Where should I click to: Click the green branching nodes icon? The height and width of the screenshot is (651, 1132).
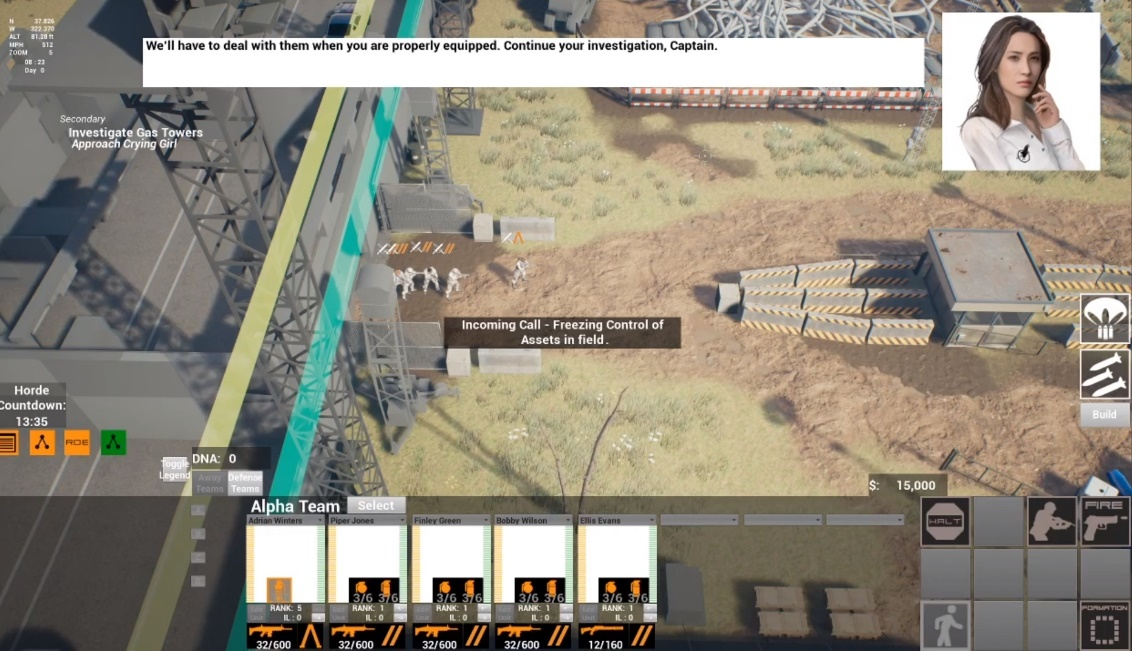click(113, 442)
